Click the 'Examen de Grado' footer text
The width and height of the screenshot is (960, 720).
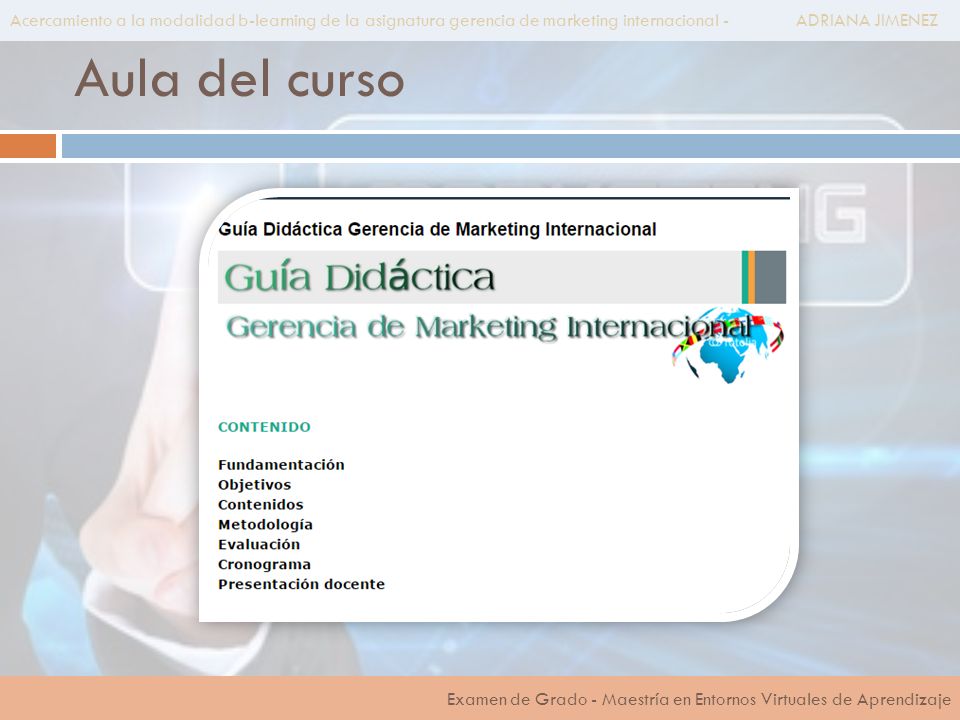[x=699, y=699]
